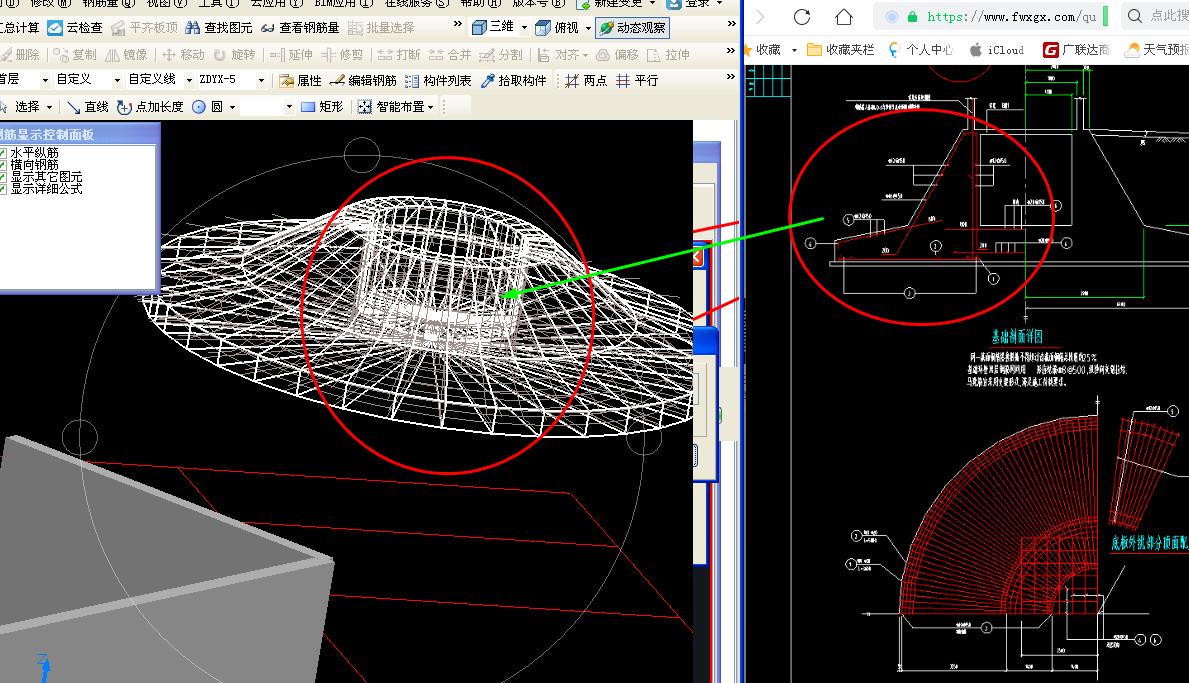Open the iCloud bookmark

coord(996,50)
